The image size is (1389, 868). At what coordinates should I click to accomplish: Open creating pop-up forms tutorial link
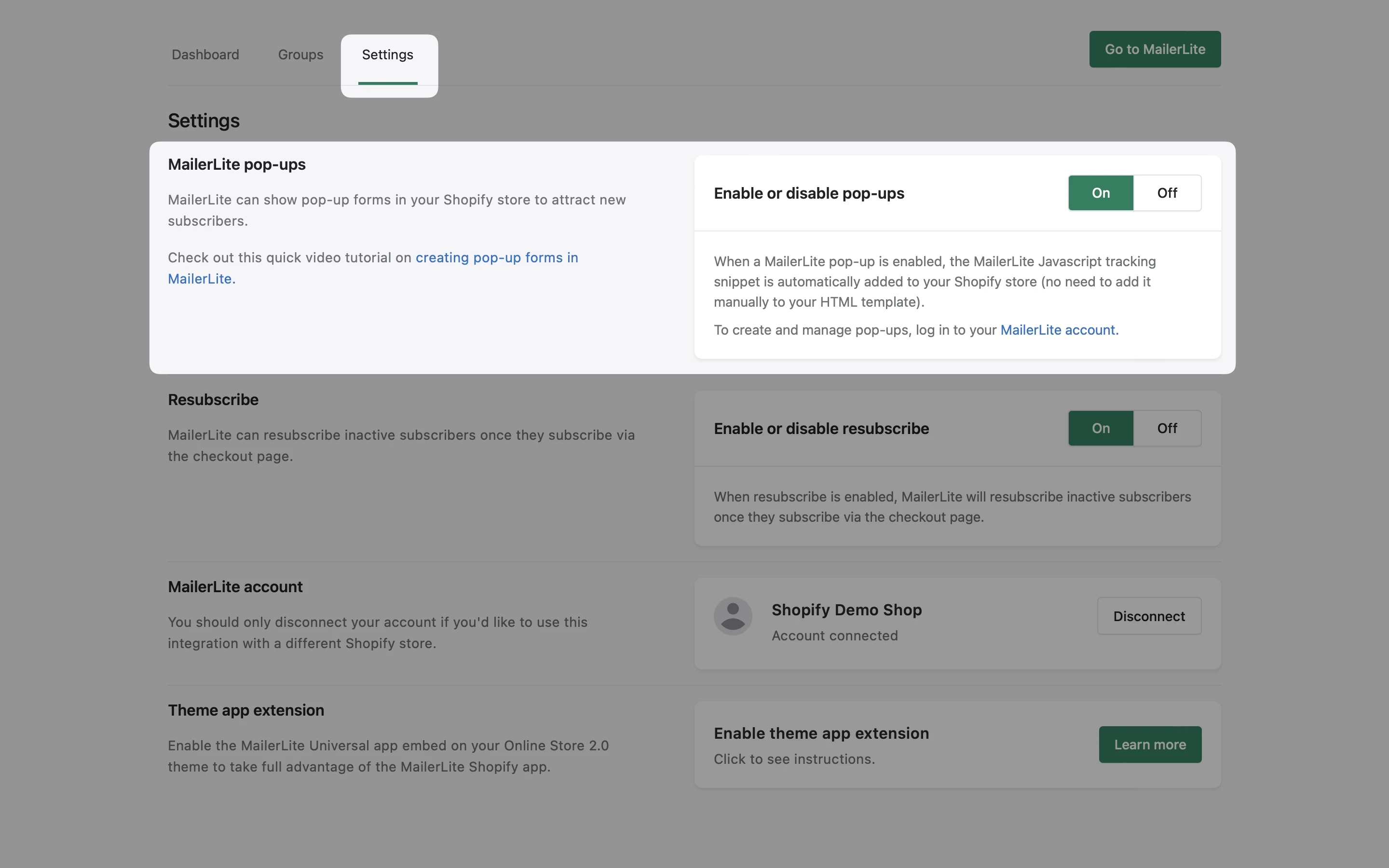click(496, 258)
